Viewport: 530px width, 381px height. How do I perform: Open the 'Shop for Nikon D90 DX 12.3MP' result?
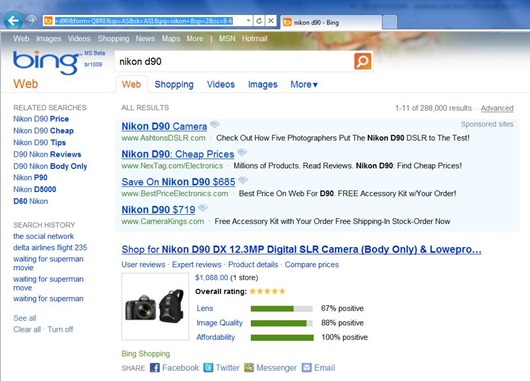point(301,249)
